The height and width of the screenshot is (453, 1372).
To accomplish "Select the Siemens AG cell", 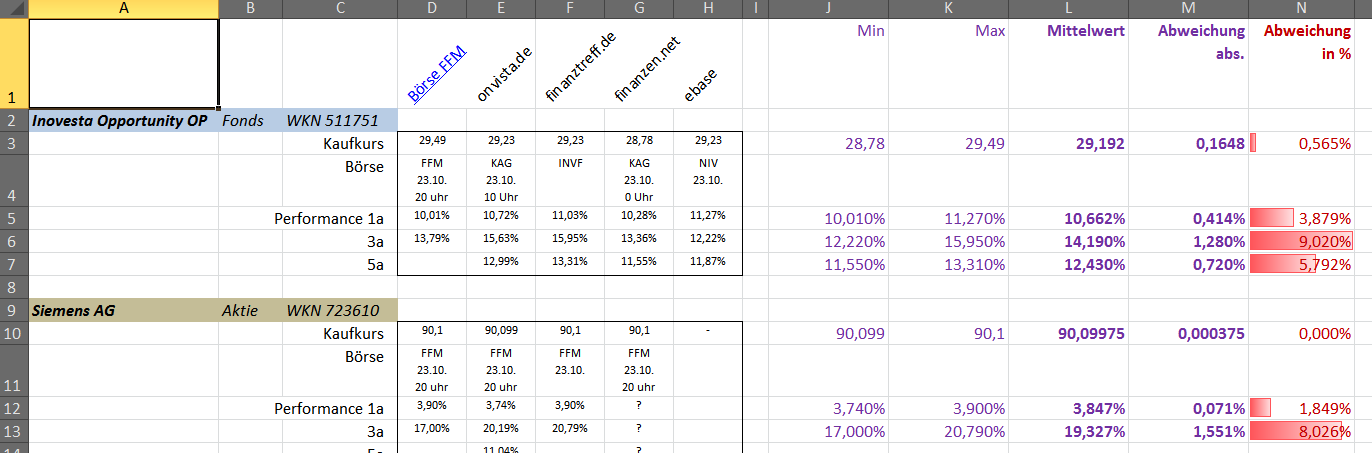I will (122, 311).
